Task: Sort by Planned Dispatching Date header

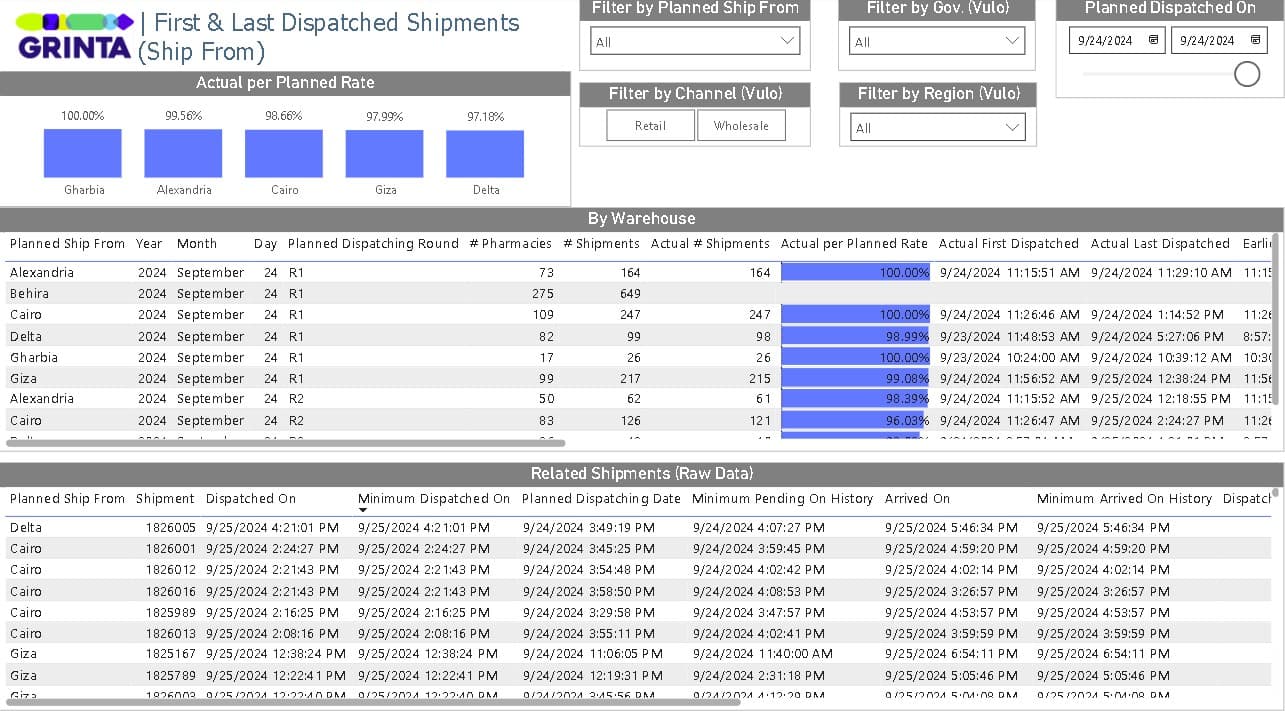Action: tap(601, 498)
